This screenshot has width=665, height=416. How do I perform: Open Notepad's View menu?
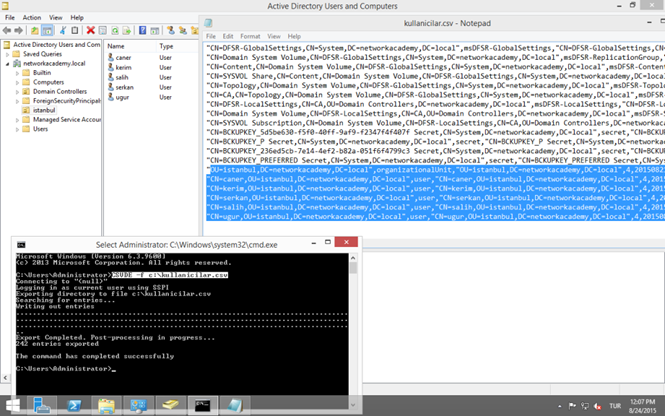pos(274,36)
